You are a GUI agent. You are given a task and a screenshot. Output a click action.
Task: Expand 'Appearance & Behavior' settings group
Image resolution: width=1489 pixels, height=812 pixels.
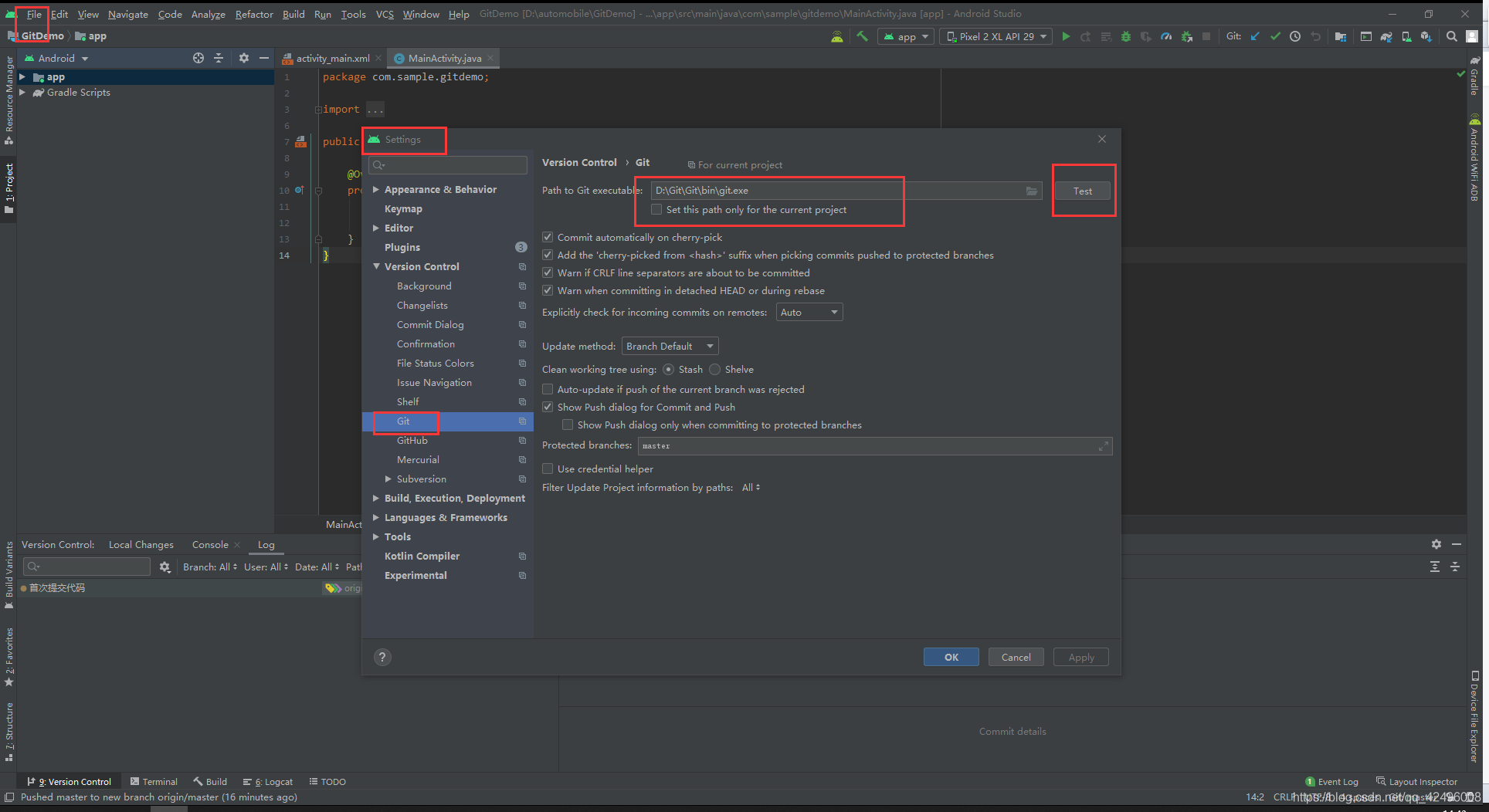pos(376,189)
